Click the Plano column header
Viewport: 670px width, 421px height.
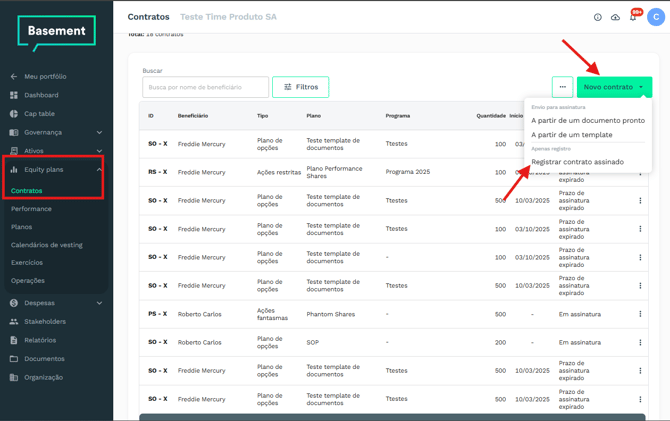click(314, 116)
